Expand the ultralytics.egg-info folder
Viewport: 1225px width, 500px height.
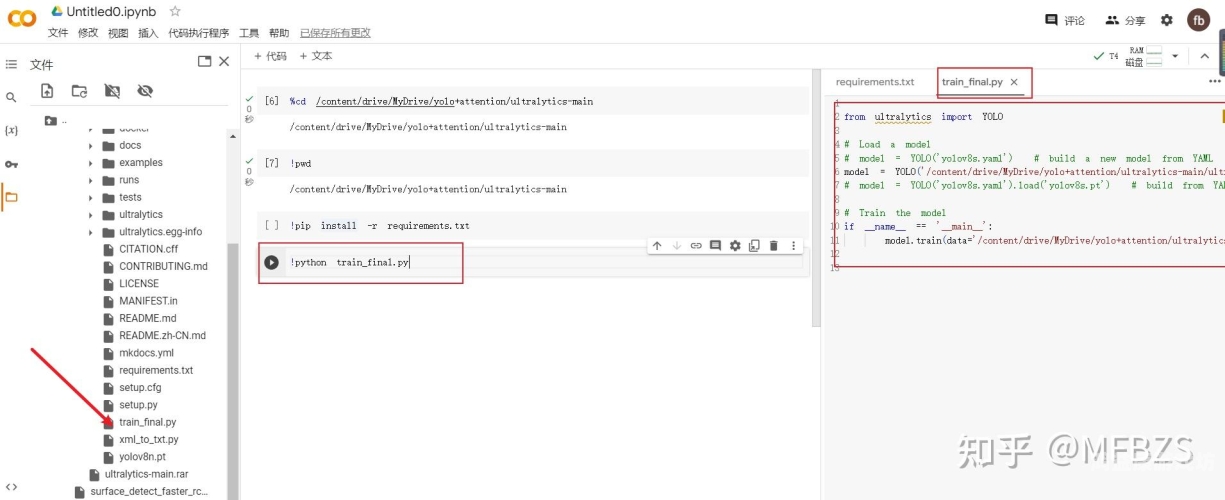[x=90, y=232]
